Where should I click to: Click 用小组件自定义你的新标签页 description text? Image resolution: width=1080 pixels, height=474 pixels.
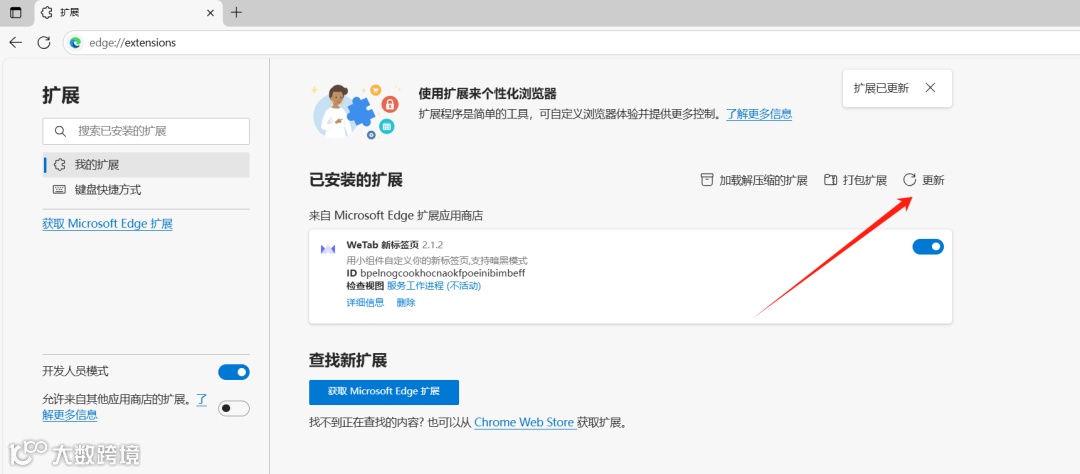(437, 260)
